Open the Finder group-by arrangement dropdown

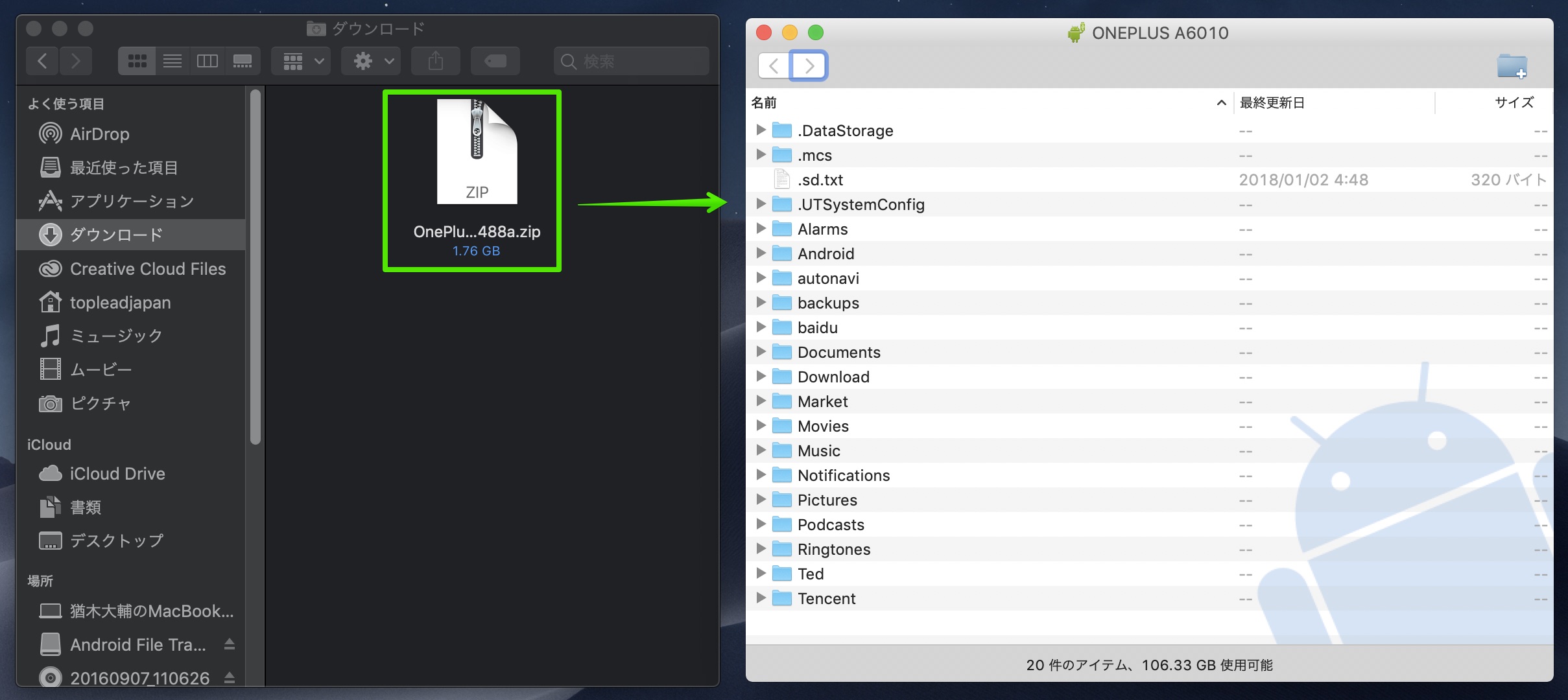[302, 62]
